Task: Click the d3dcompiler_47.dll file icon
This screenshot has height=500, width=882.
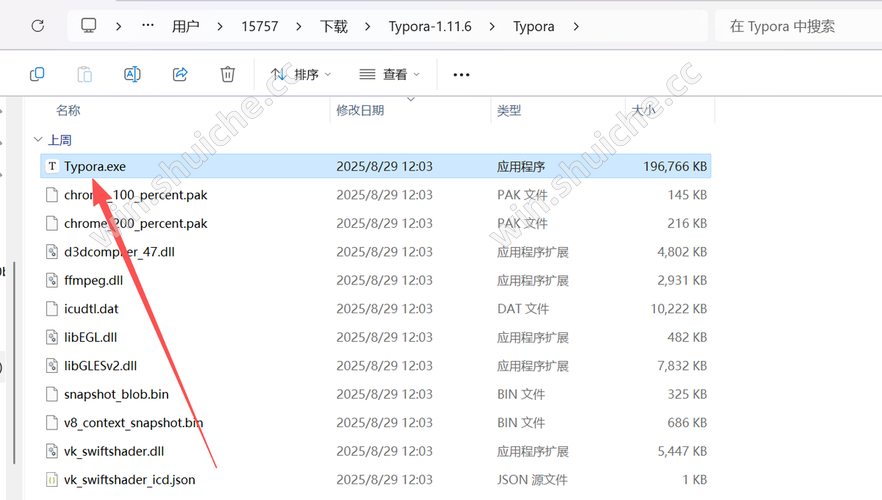Action: (x=52, y=251)
